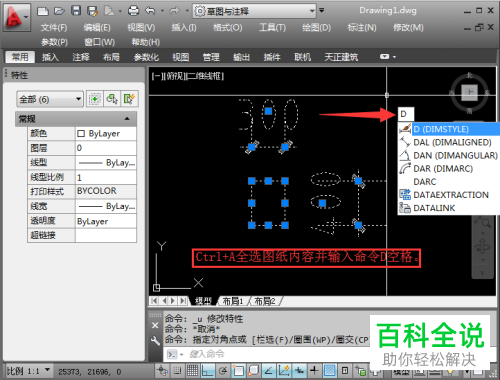500x380 pixels.
Task: Toggle Grid Display in status bar
Action: click(192, 371)
